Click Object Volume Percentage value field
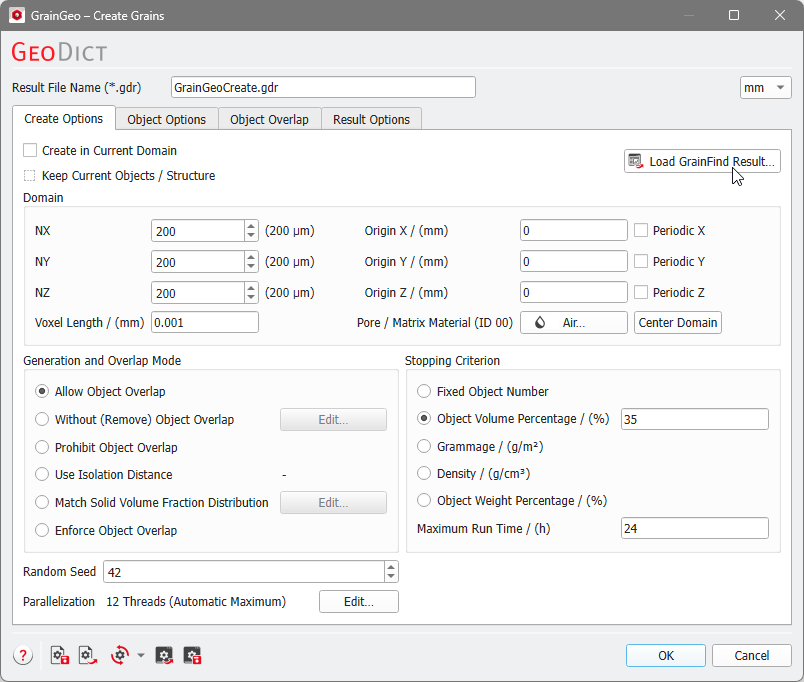The height and width of the screenshot is (682, 804). (x=695, y=419)
